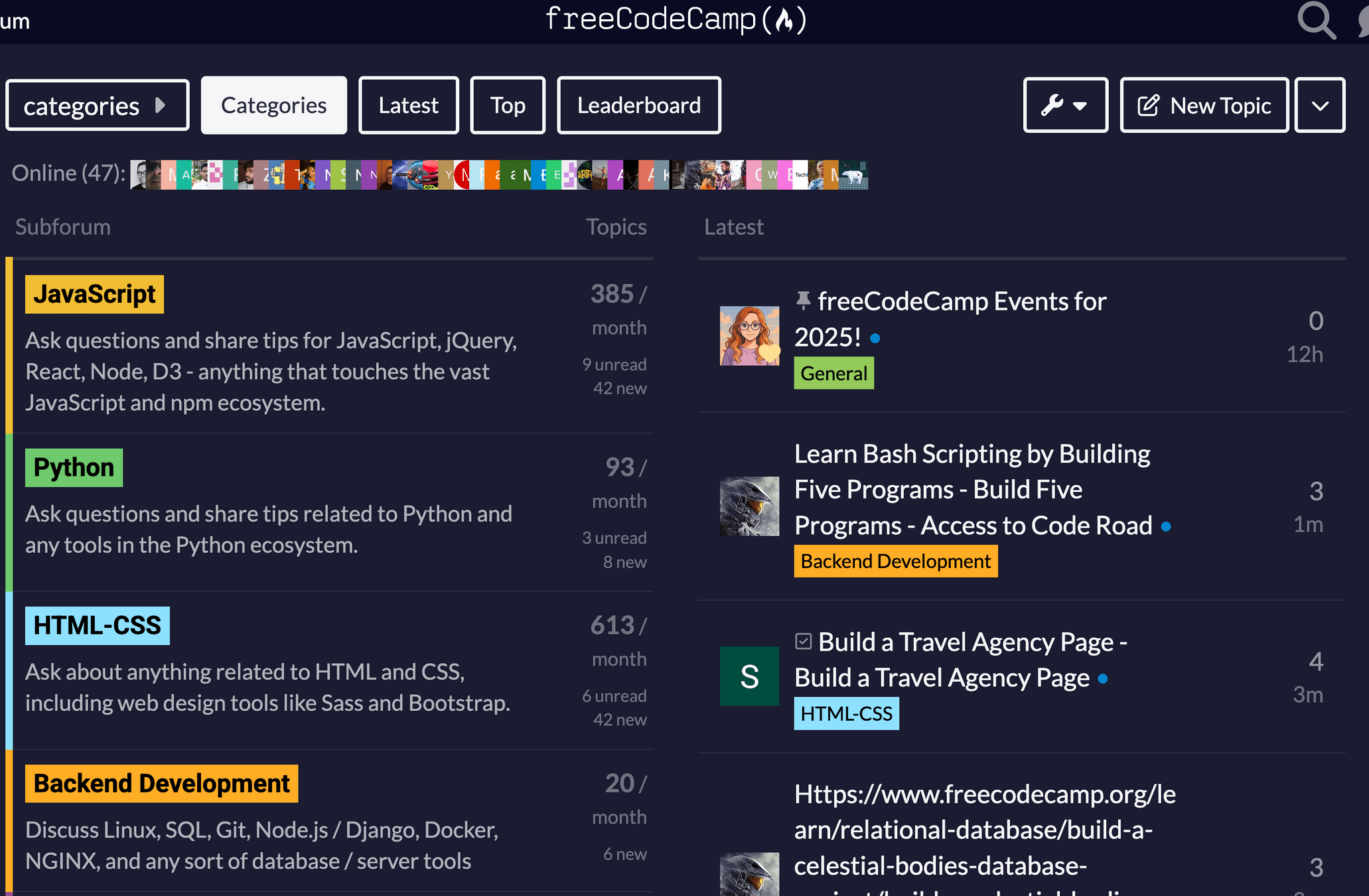
Task: Click '42 new' in HTML-CSS row
Action: pos(620,719)
